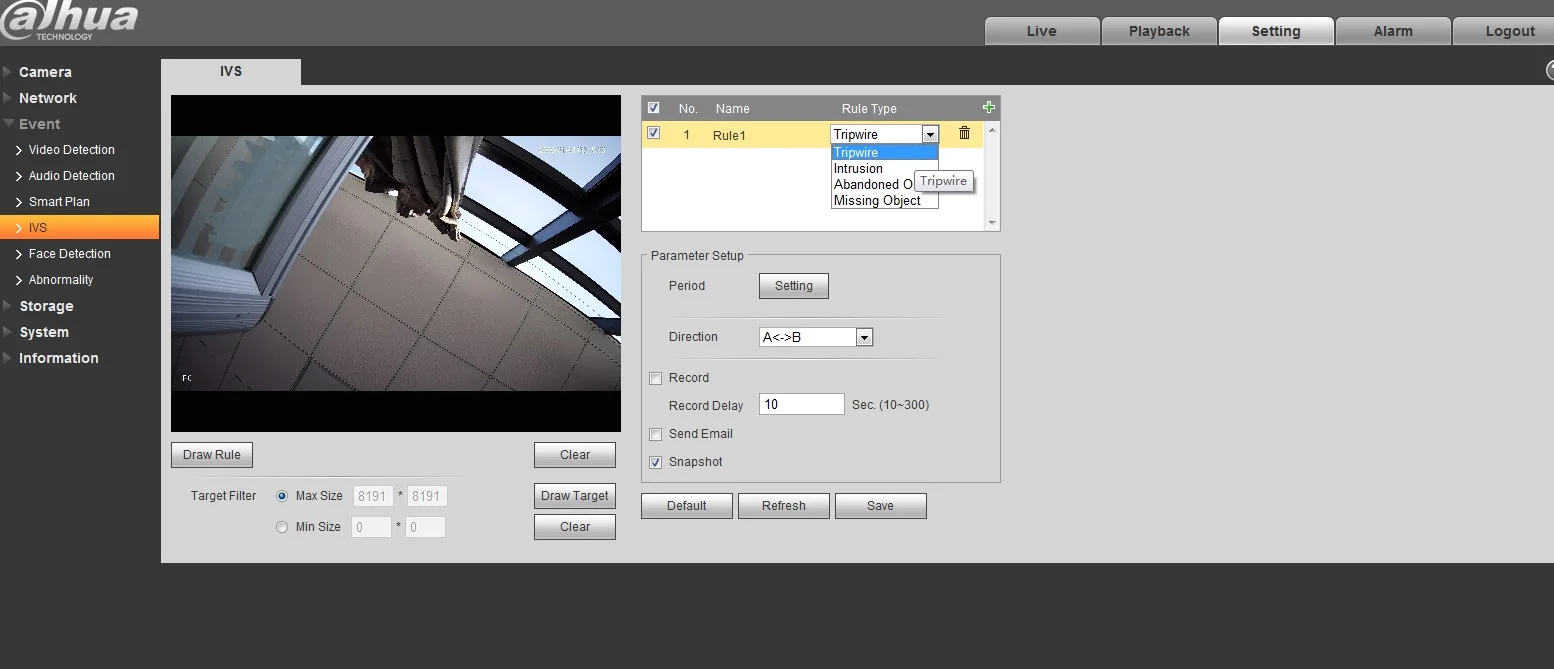Select the Min Size radio button
Viewport: 1554px width, 669px height.
(x=282, y=527)
